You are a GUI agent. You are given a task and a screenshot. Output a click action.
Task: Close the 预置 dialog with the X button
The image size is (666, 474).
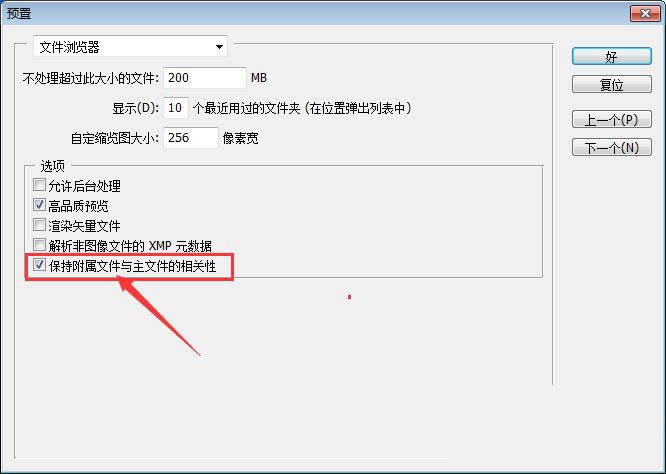coord(645,14)
